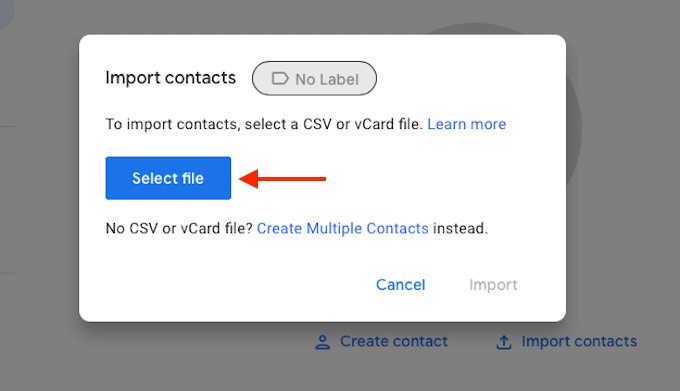Click the red arrow pointing at Select file

coord(282,179)
